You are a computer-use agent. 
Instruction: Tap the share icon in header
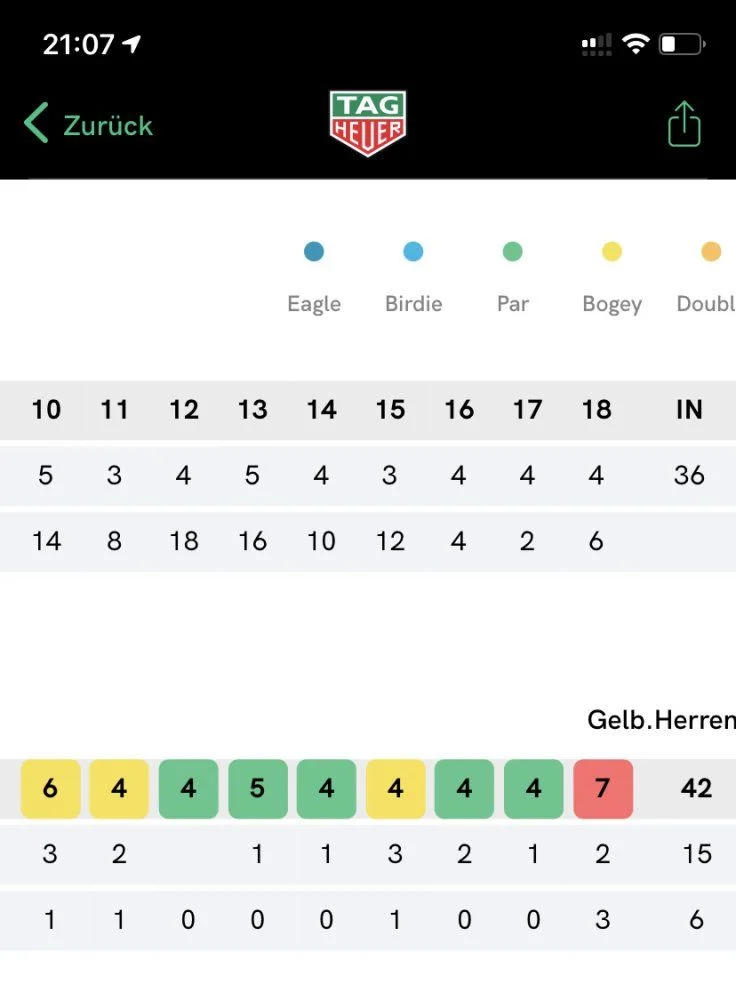(x=684, y=124)
